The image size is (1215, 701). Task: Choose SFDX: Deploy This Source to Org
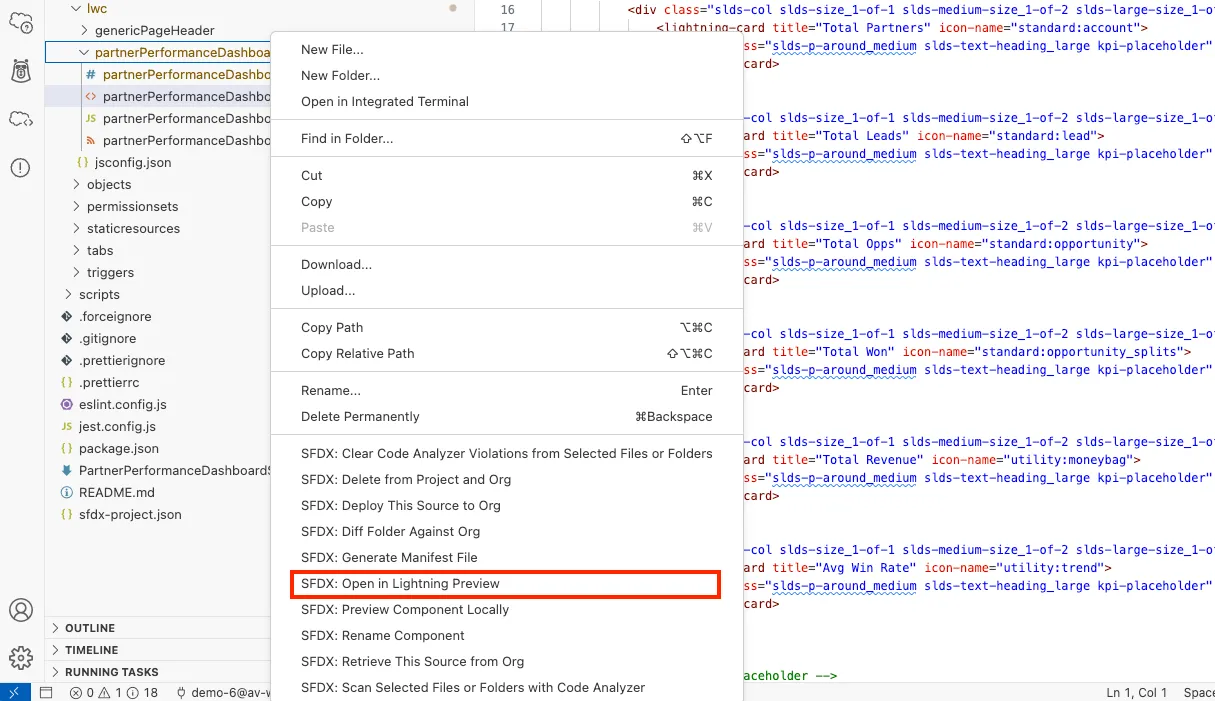(400, 506)
